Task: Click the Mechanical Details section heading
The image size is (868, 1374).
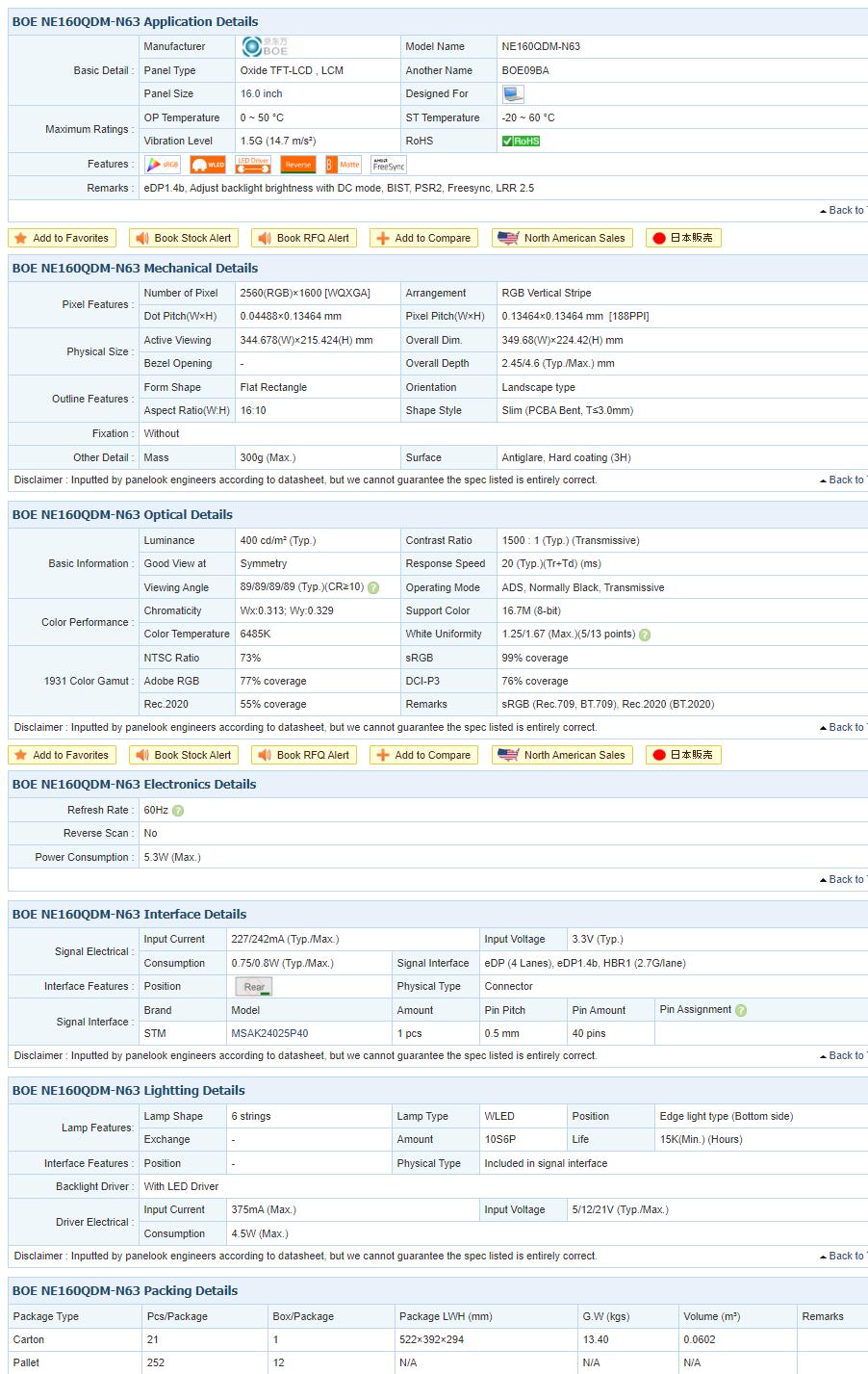Action: 135,269
